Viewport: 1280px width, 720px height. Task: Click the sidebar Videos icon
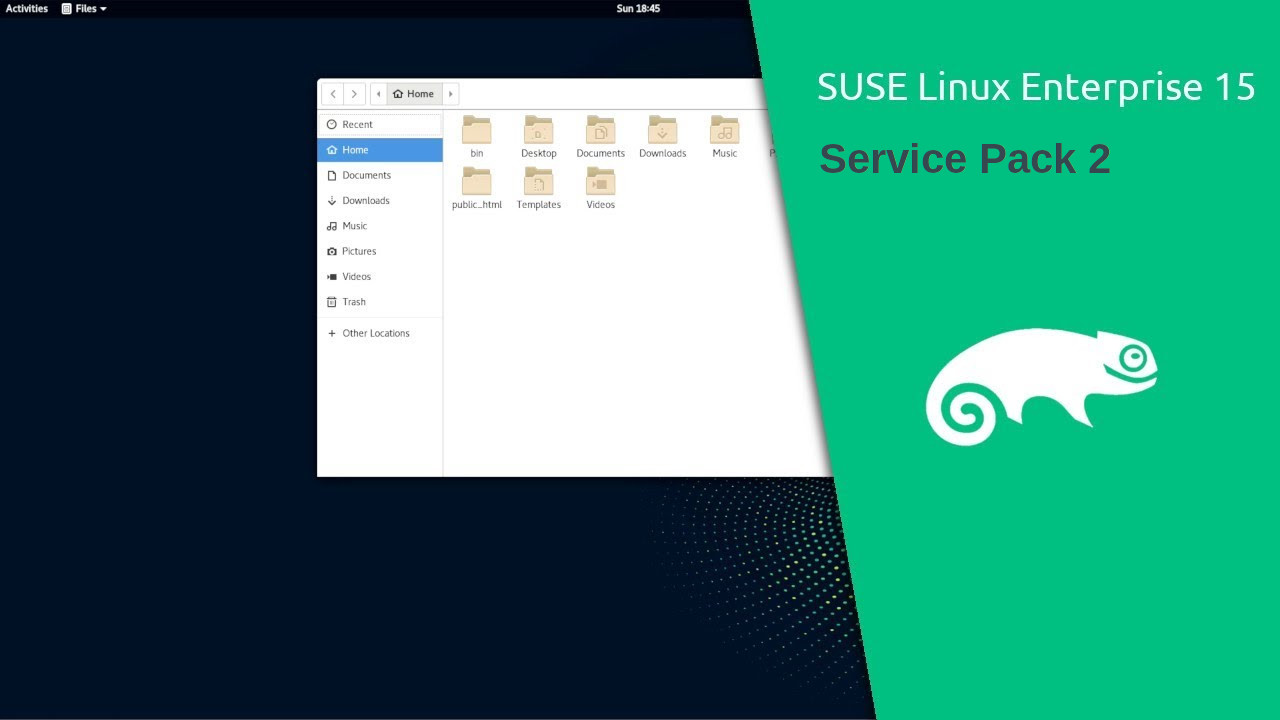tap(332, 277)
